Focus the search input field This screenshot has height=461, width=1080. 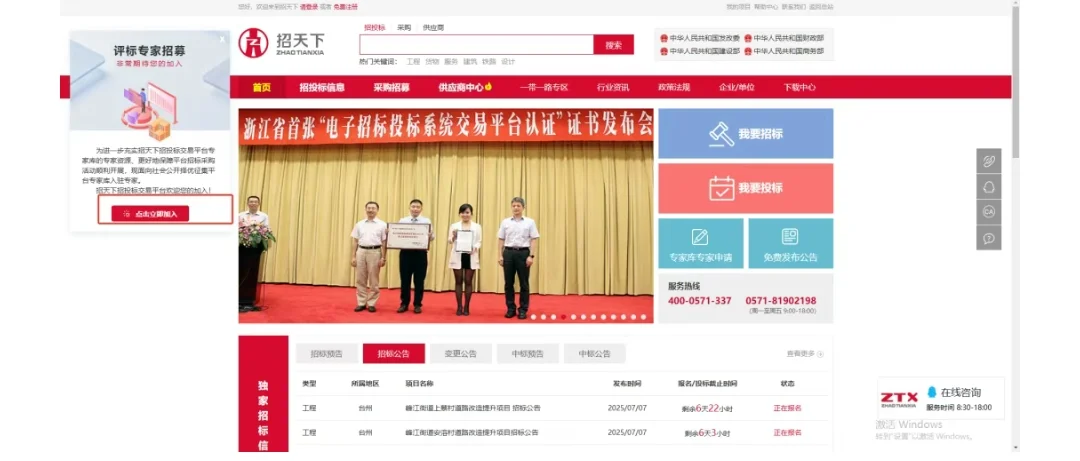click(x=476, y=45)
